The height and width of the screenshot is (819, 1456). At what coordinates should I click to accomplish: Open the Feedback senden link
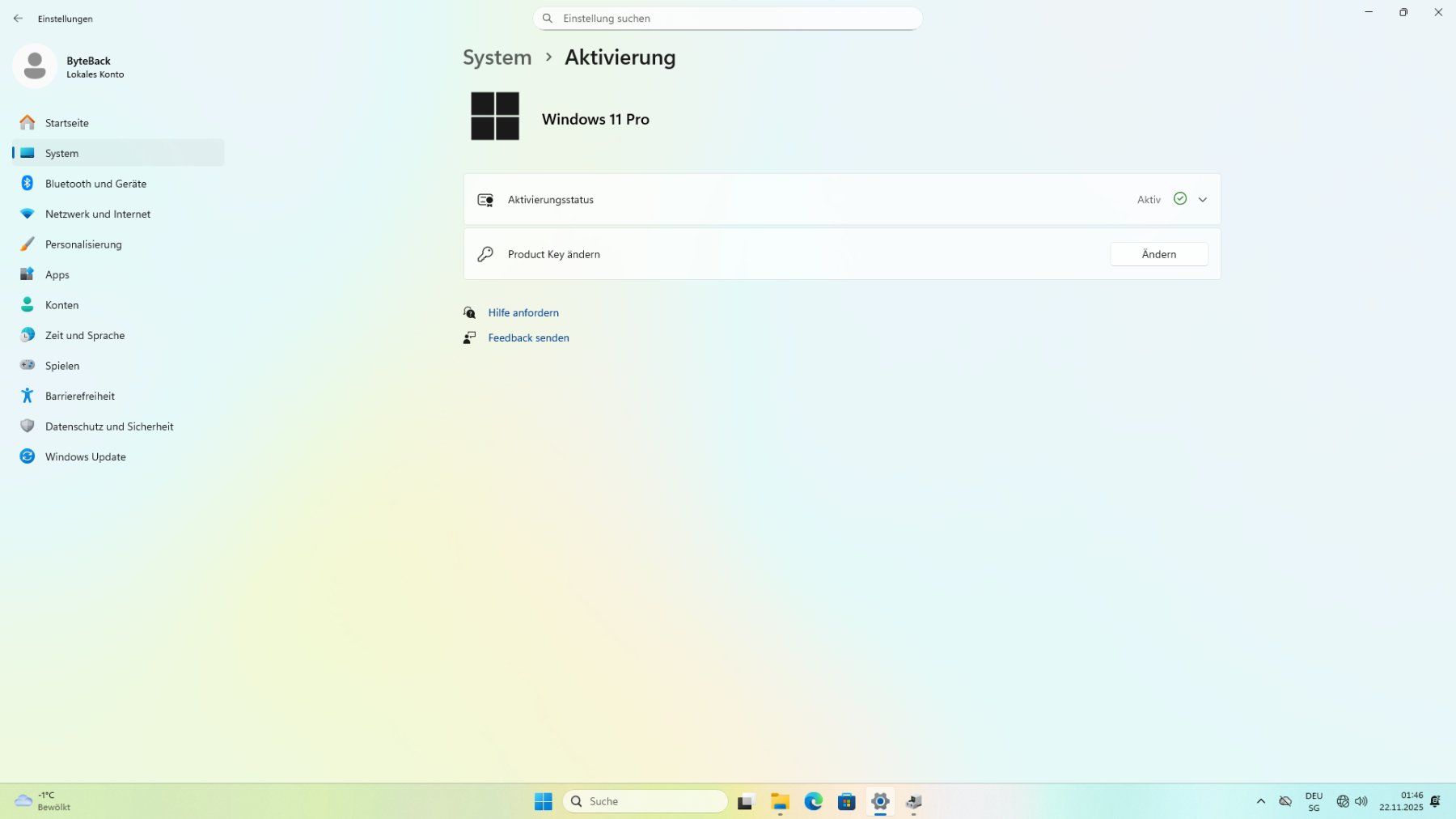click(x=528, y=337)
